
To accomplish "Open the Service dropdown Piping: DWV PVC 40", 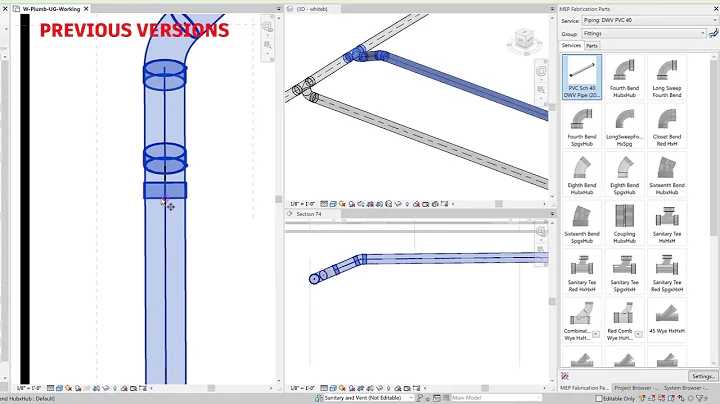I will click(x=649, y=20).
